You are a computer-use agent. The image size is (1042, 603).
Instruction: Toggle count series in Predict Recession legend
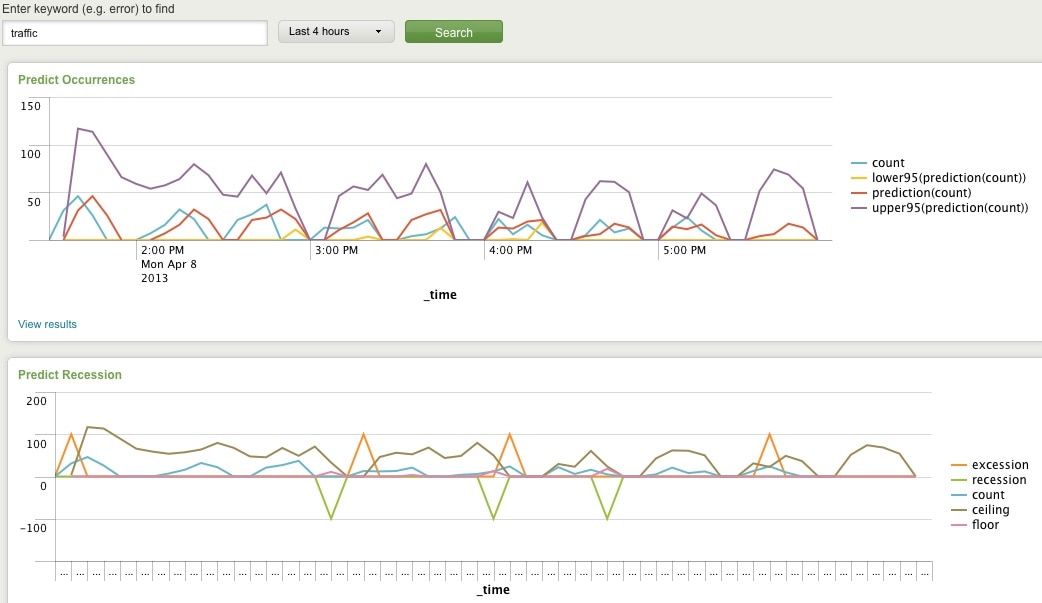pos(988,495)
